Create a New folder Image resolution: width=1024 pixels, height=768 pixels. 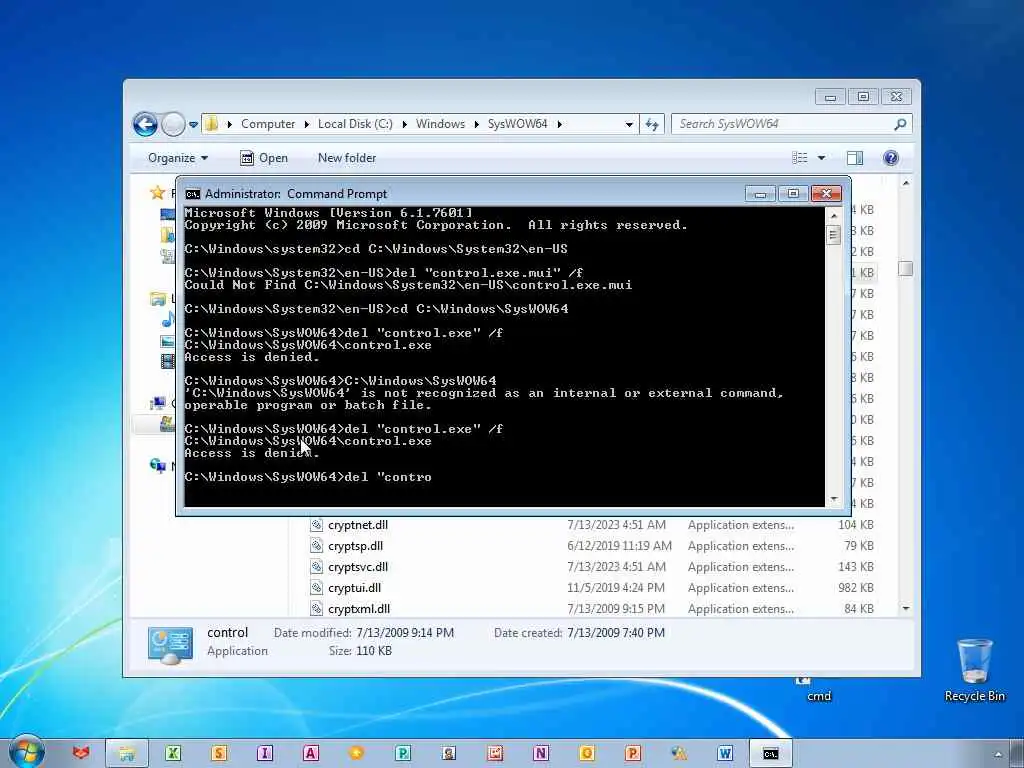click(347, 158)
